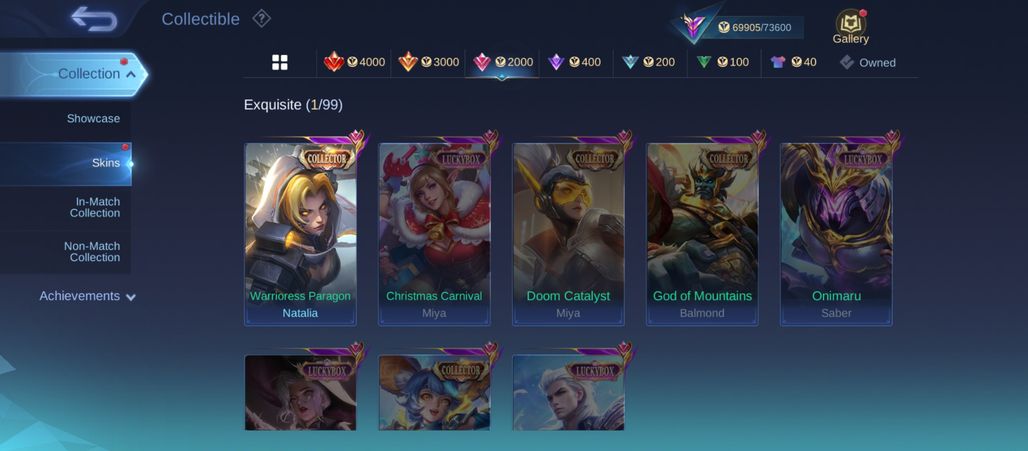Select the Warrioress Paragon Natalia skin card

coord(300,233)
